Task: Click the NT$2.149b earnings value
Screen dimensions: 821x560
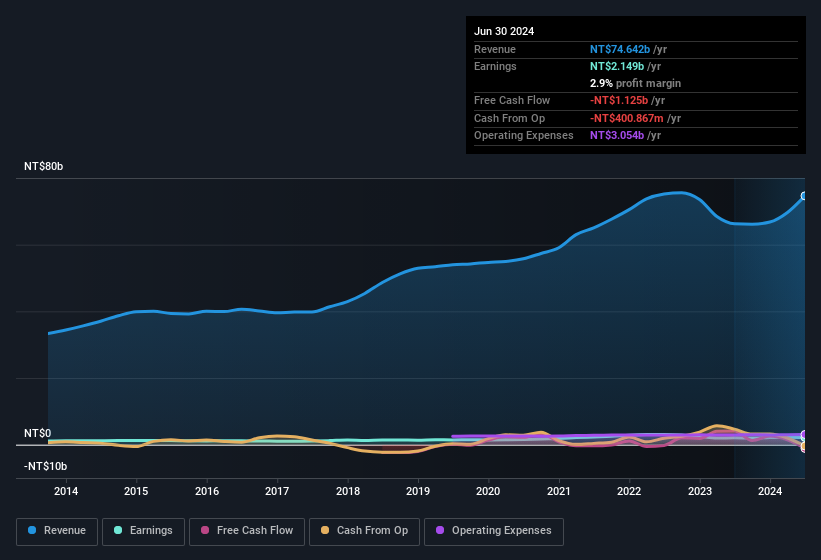Action: [x=617, y=66]
